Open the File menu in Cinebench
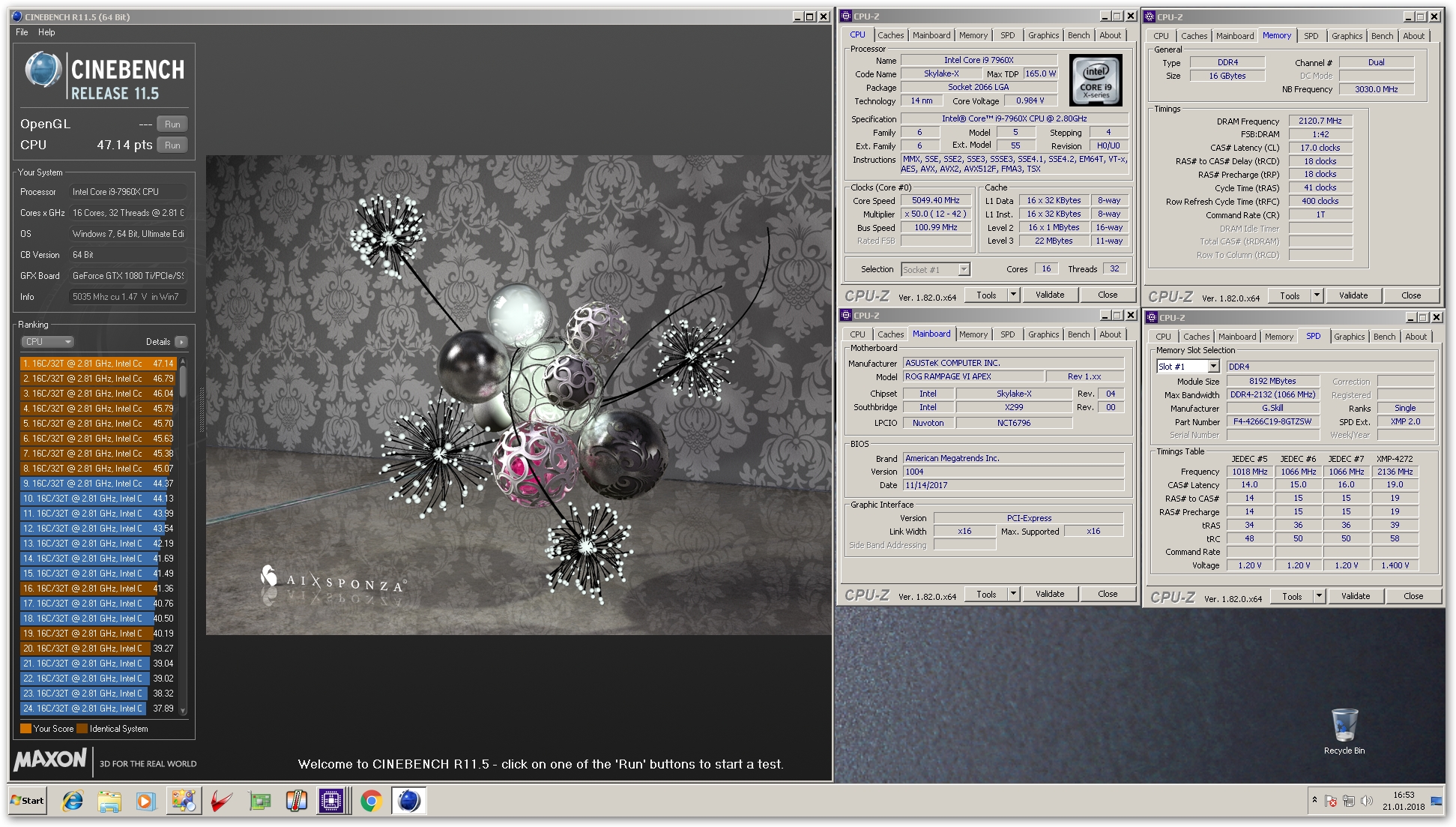The width and height of the screenshot is (1456, 827). (x=22, y=32)
